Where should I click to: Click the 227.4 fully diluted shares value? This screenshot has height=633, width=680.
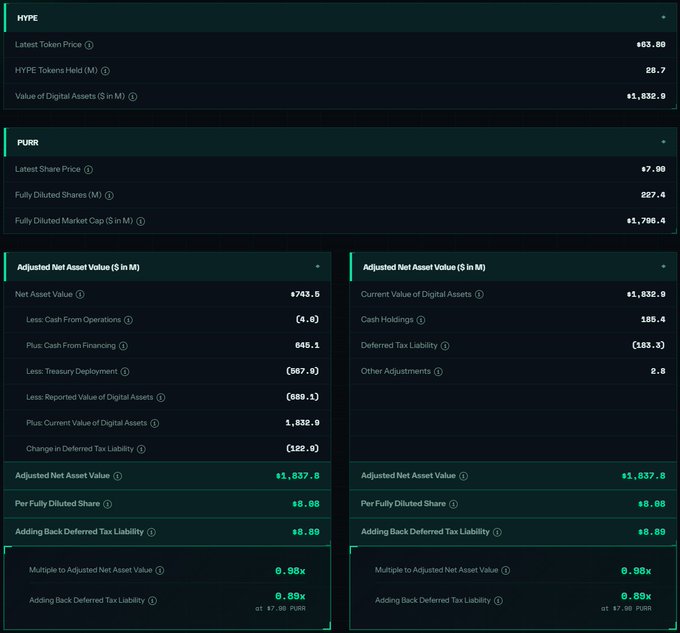[x=653, y=195]
